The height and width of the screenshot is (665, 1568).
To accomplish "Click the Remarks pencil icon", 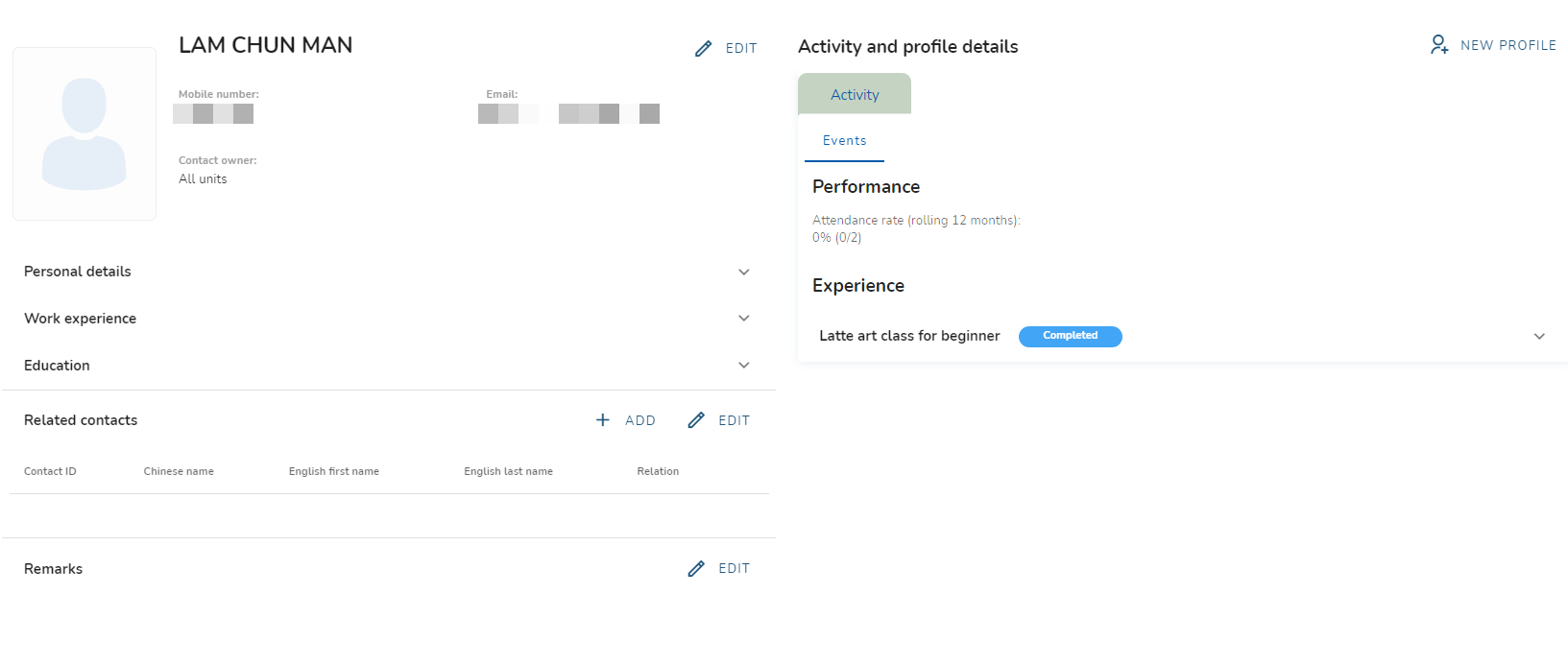I will [x=696, y=569].
